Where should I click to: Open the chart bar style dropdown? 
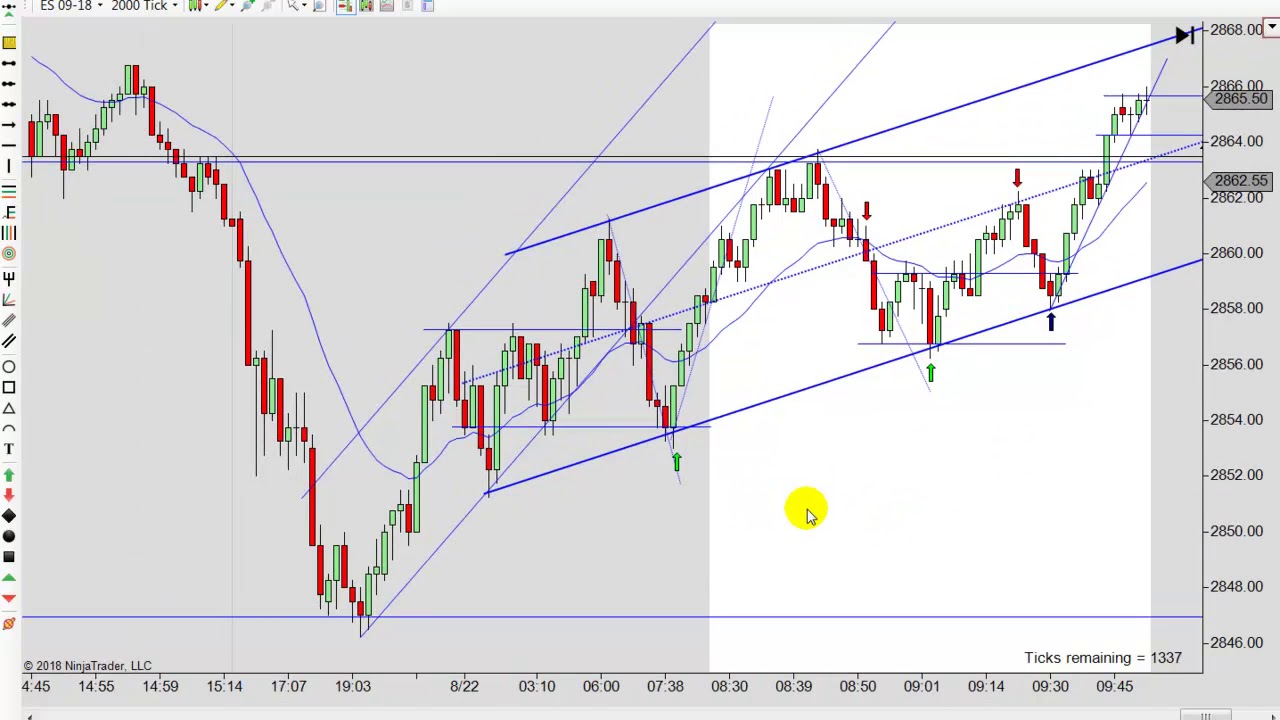[x=198, y=6]
